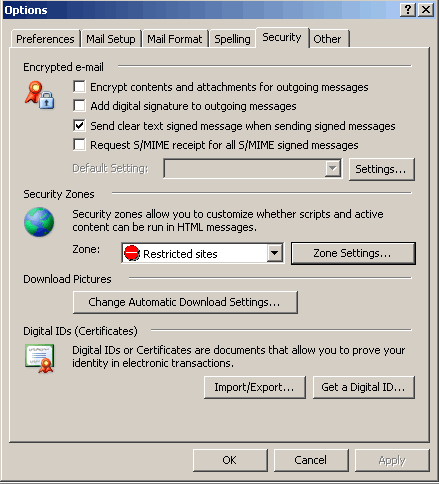
Task: Open the Mail Format tab
Action: click(175, 39)
